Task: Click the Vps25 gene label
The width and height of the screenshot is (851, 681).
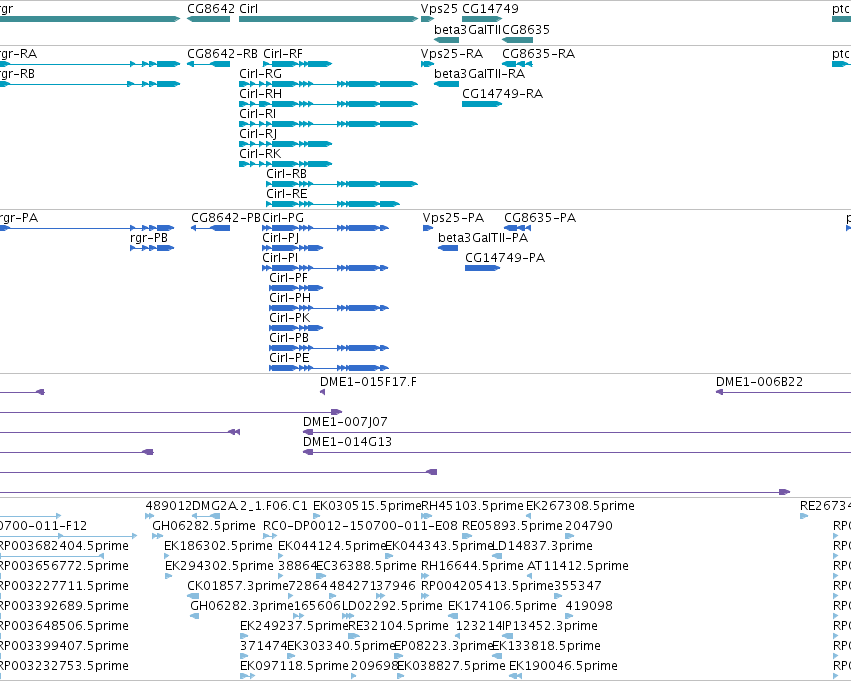Action: pos(439,9)
